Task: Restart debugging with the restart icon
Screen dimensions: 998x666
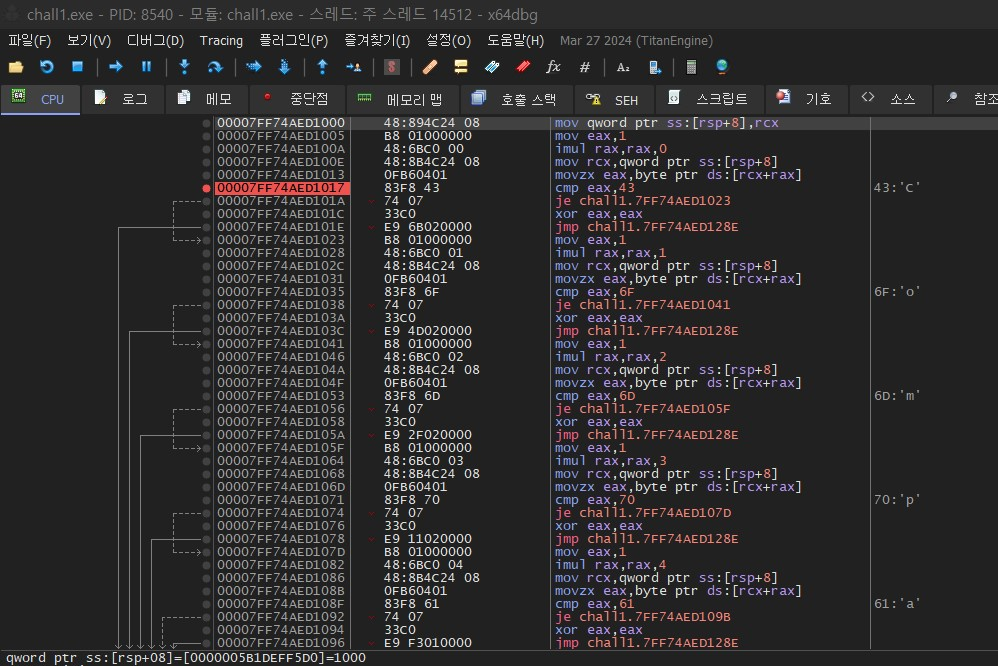Action: point(46,67)
